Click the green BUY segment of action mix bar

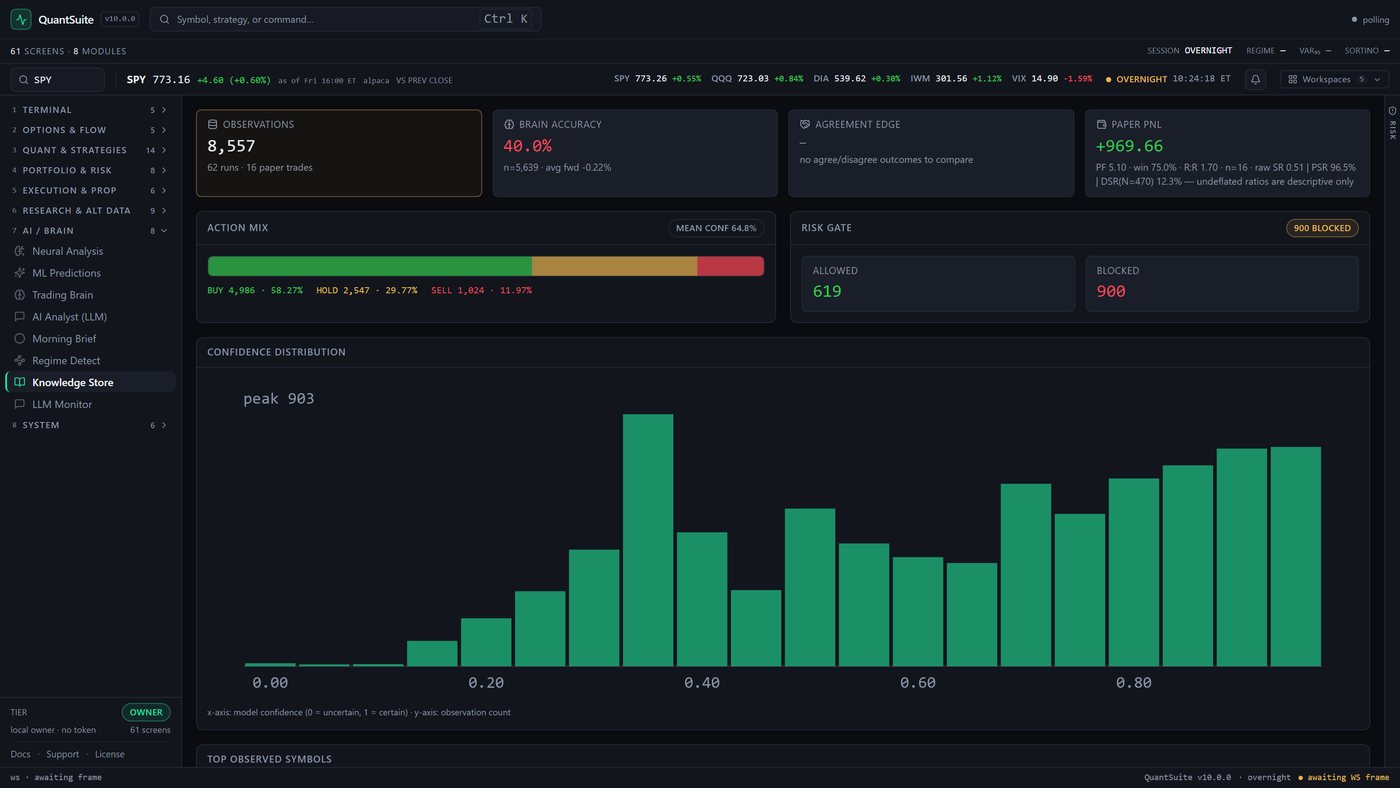point(370,266)
